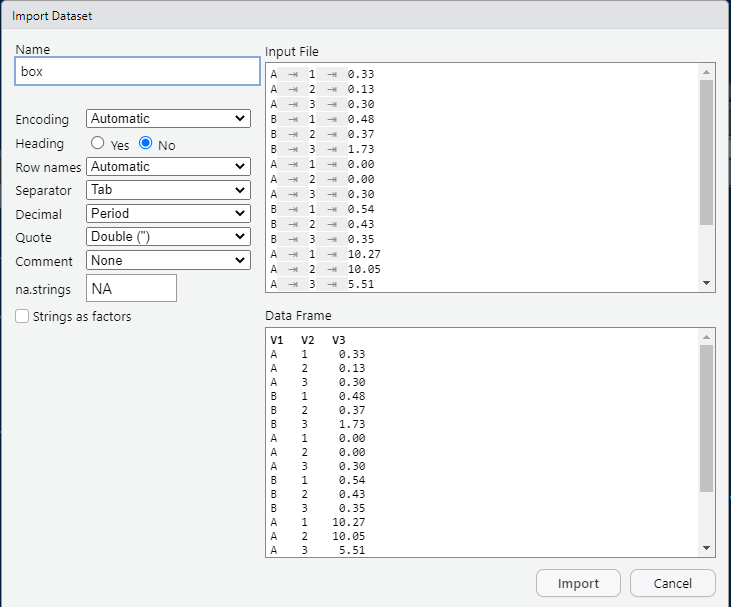Click the Import button

pyautogui.click(x=578, y=583)
